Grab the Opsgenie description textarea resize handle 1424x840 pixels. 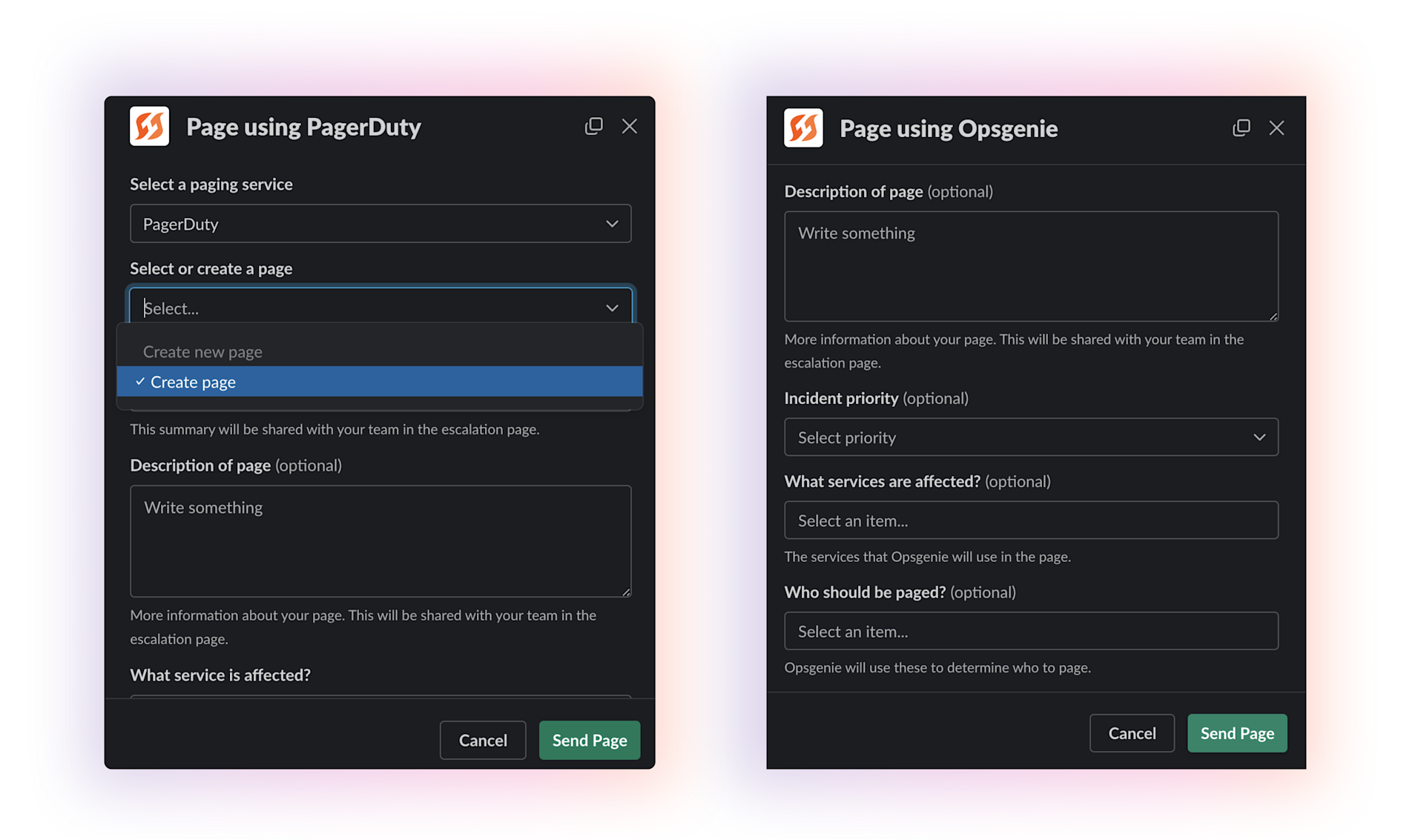pos(1273,317)
